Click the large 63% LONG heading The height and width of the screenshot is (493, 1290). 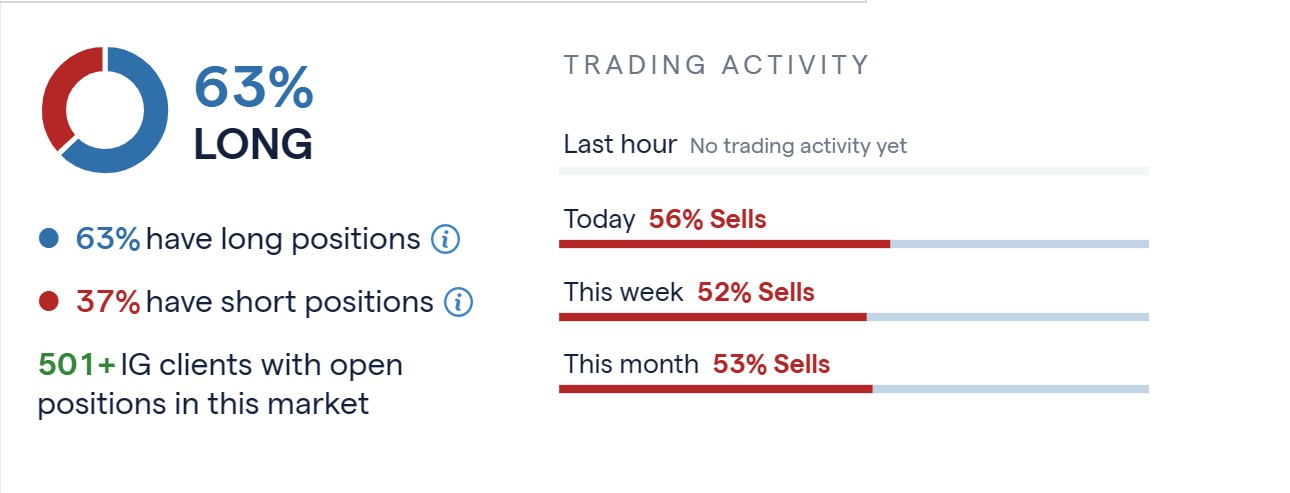click(253, 115)
